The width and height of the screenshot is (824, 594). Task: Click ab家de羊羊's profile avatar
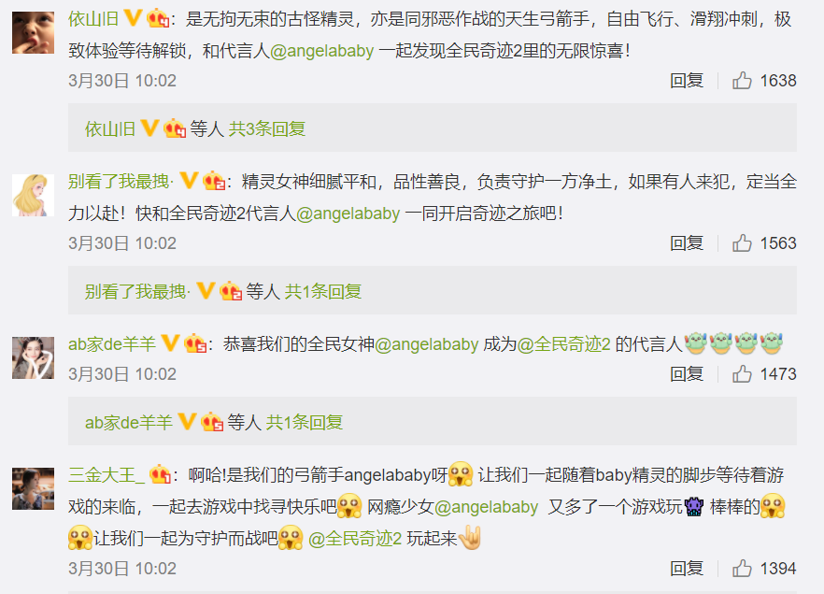pyautogui.click(x=33, y=358)
